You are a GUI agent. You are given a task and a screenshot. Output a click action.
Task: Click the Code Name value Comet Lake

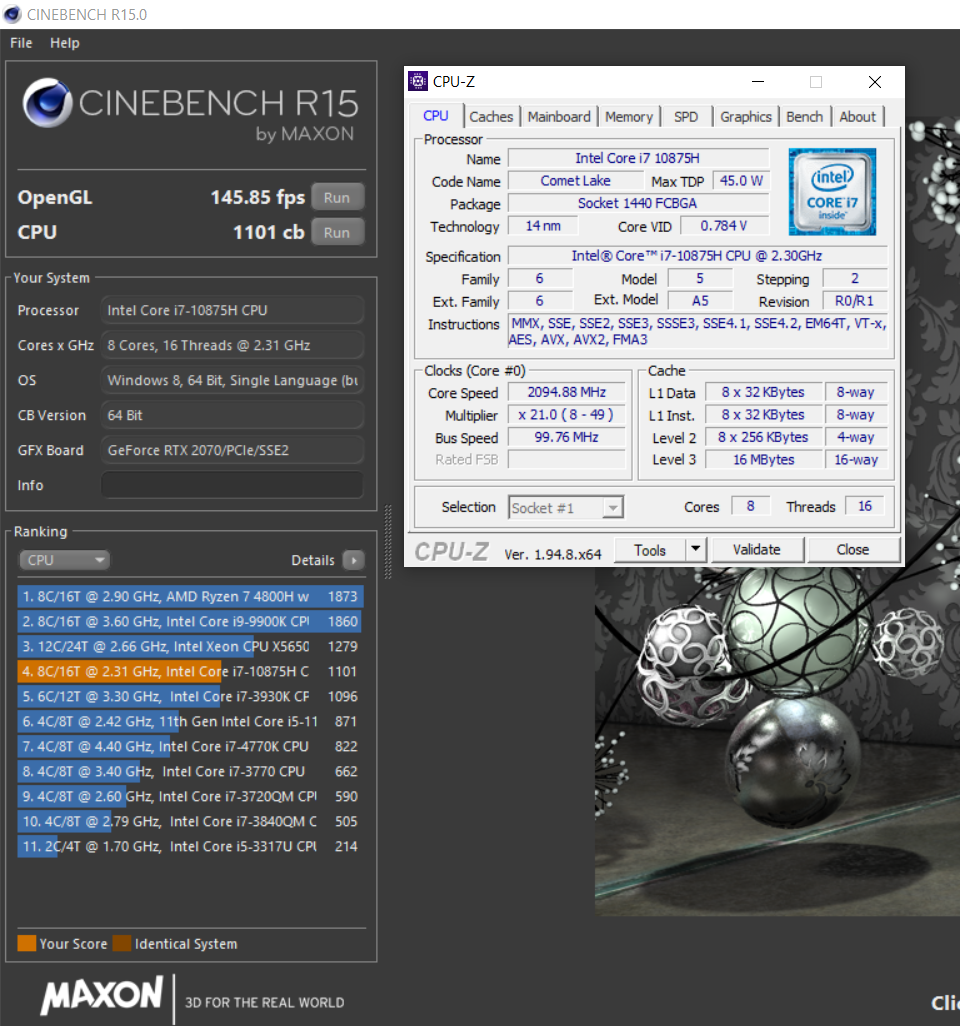point(575,181)
